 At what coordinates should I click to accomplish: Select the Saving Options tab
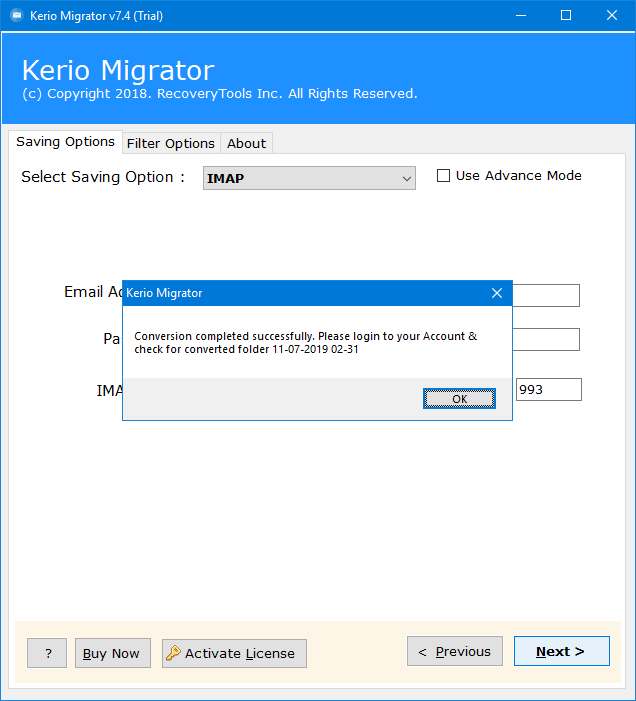(x=65, y=142)
